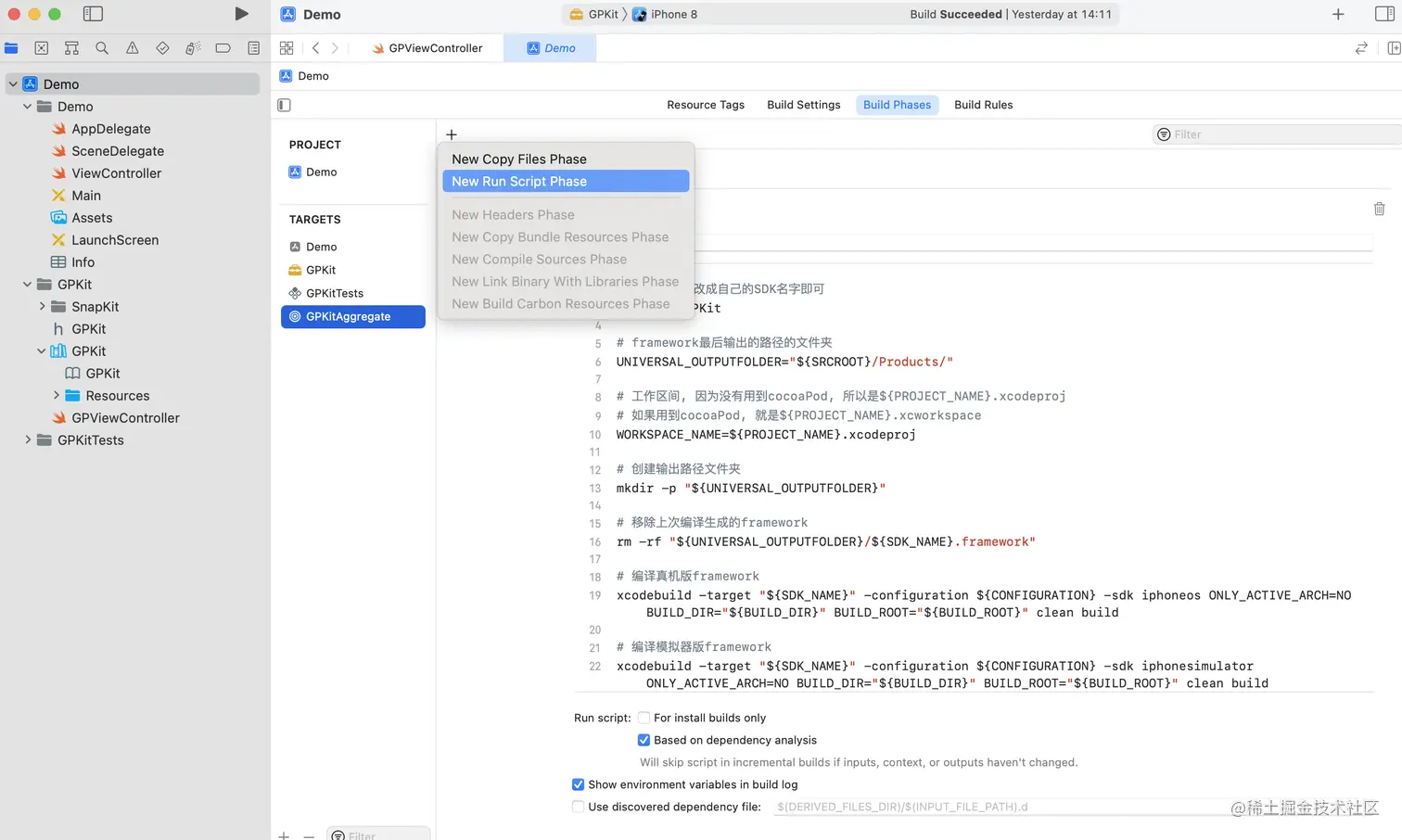Choose the iPhone 8 run destination
Viewport: 1402px width, 840px height.
pyautogui.click(x=665, y=14)
